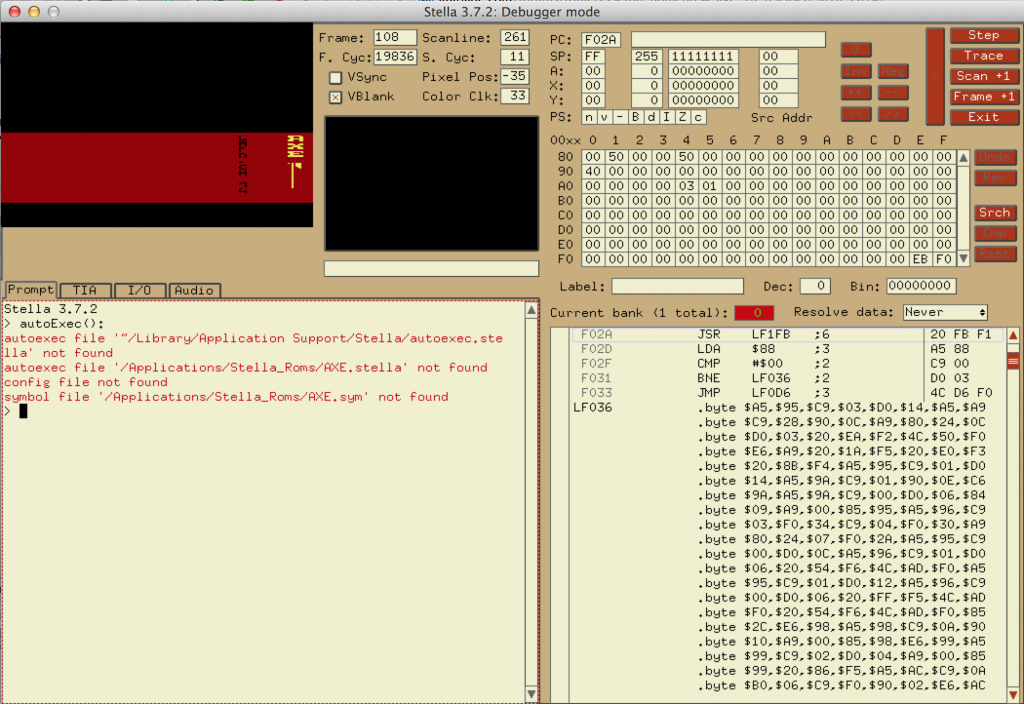Toggle the n negative flag
This screenshot has height=704, width=1024.
point(589,118)
